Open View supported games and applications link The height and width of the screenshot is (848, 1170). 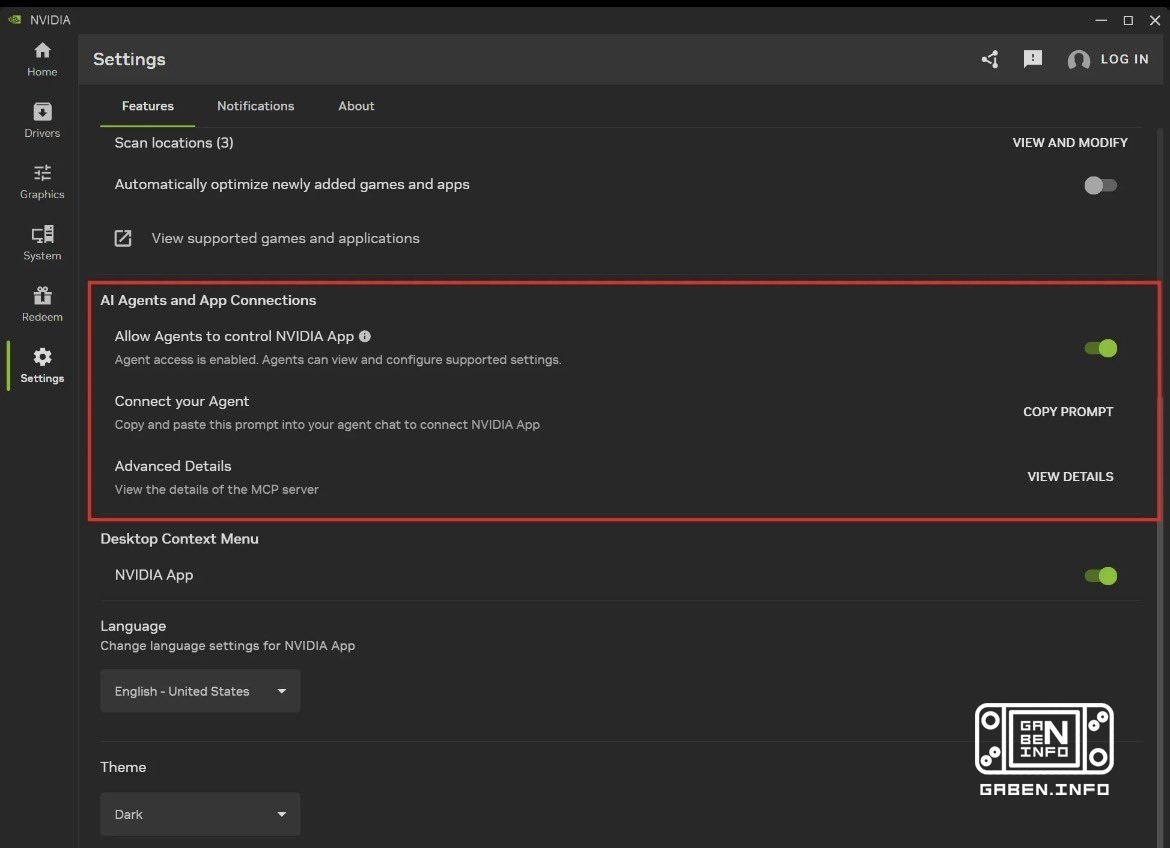click(x=285, y=238)
